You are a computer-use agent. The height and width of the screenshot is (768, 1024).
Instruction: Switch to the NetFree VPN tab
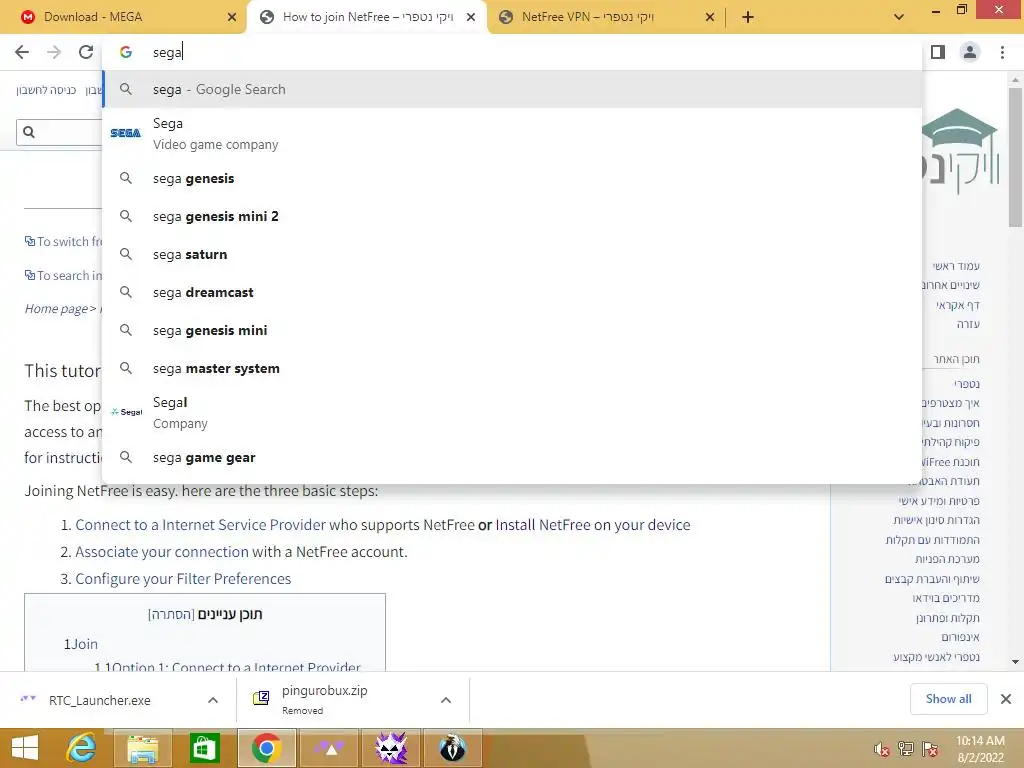[x=606, y=17]
